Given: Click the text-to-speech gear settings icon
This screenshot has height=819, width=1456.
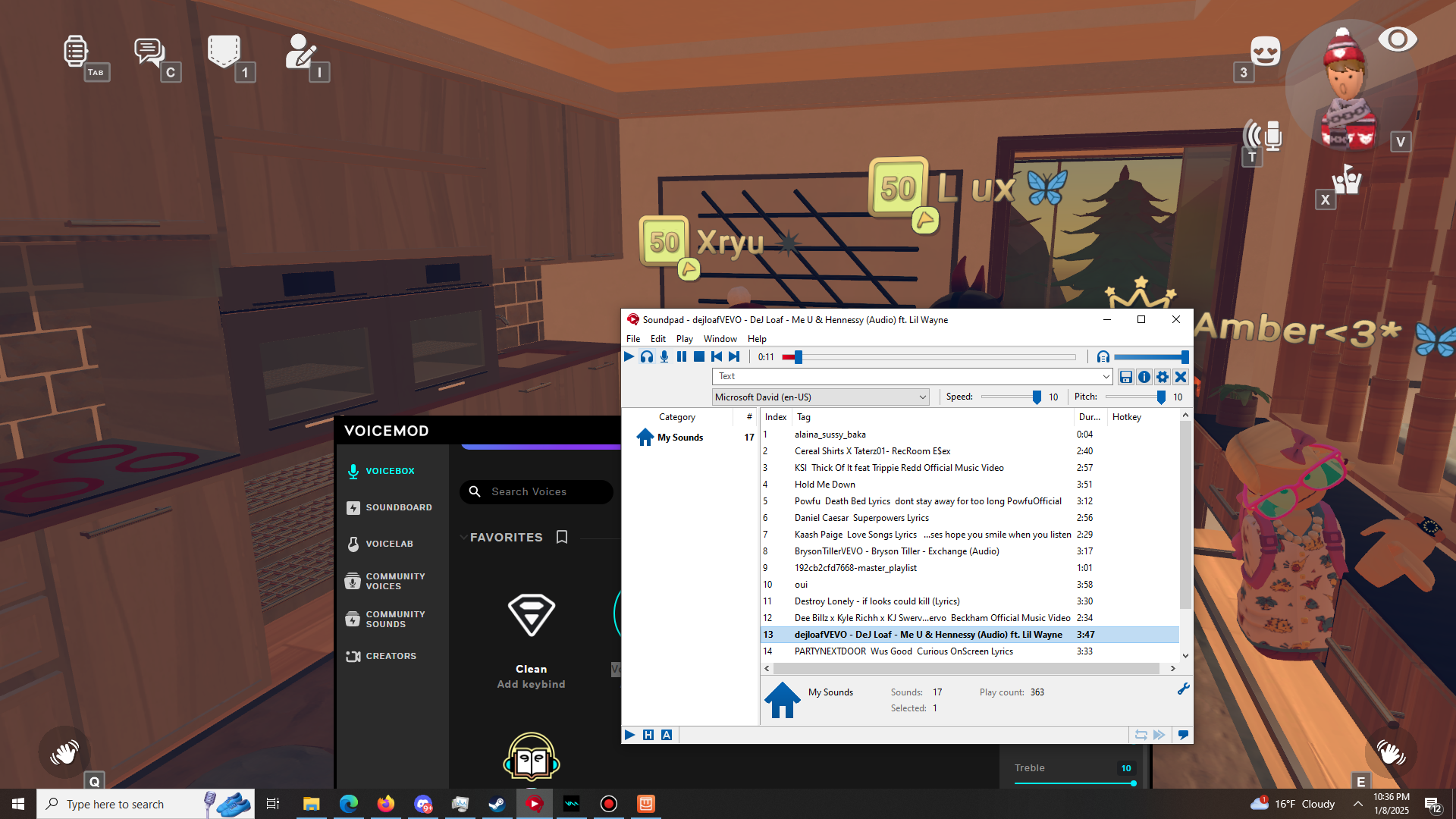Looking at the screenshot, I should click(x=1163, y=377).
